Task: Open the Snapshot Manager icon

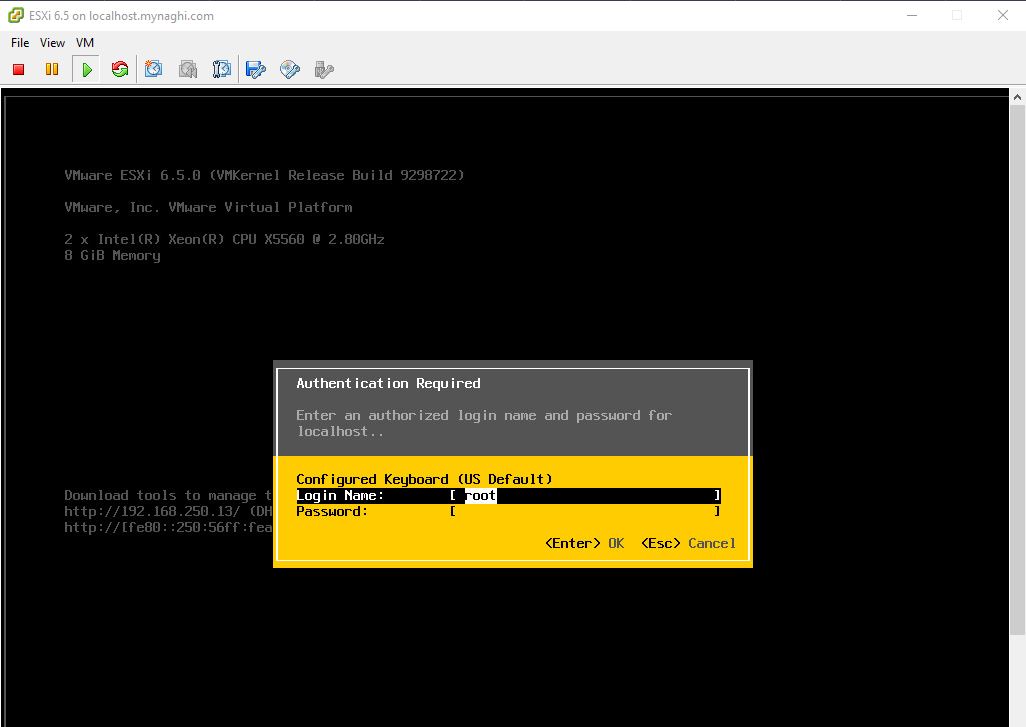Action: (x=222, y=69)
